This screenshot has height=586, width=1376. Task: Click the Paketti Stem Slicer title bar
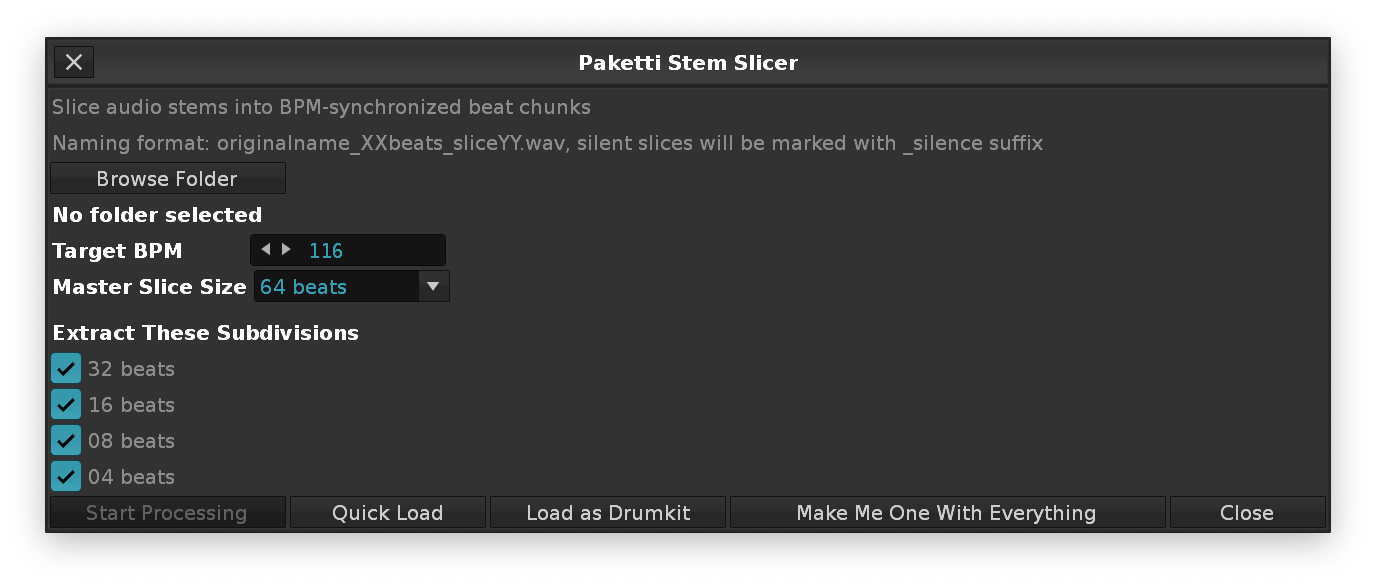pyautogui.click(x=688, y=63)
